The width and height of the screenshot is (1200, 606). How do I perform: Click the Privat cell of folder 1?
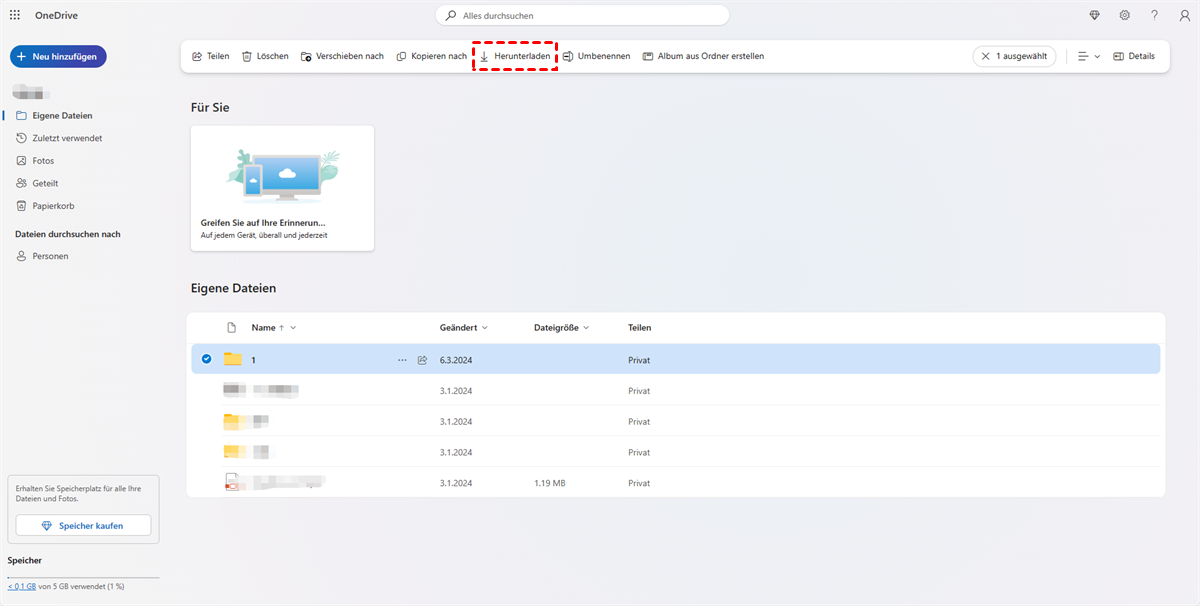coord(639,360)
